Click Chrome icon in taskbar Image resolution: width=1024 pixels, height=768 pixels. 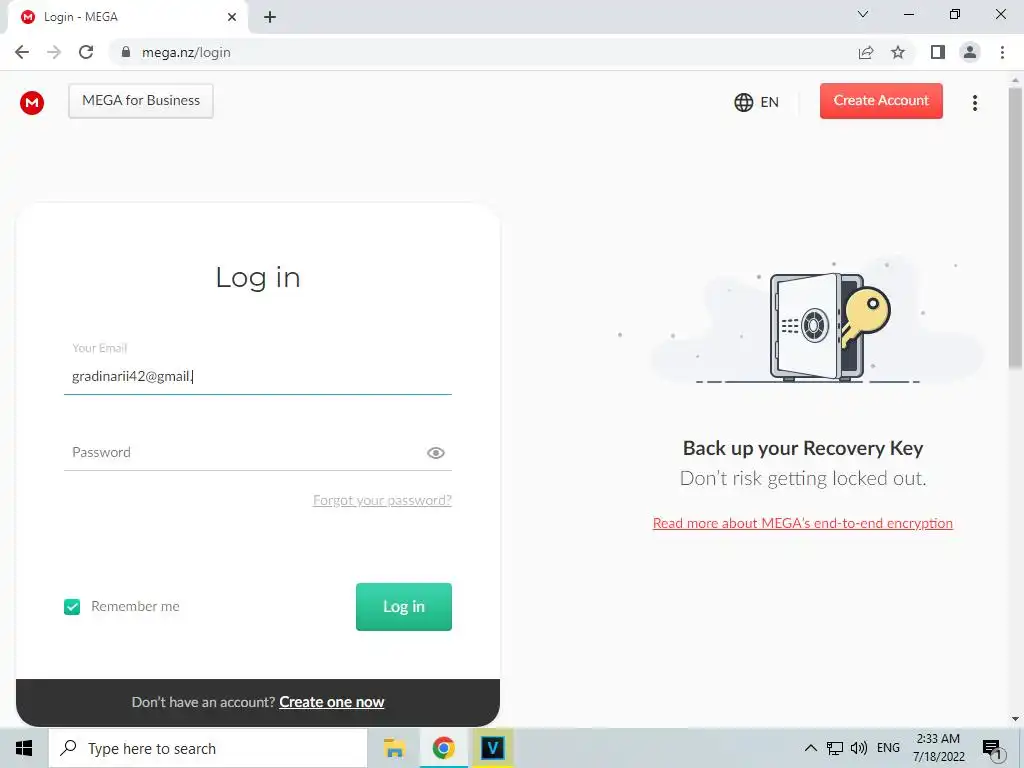[x=443, y=748]
